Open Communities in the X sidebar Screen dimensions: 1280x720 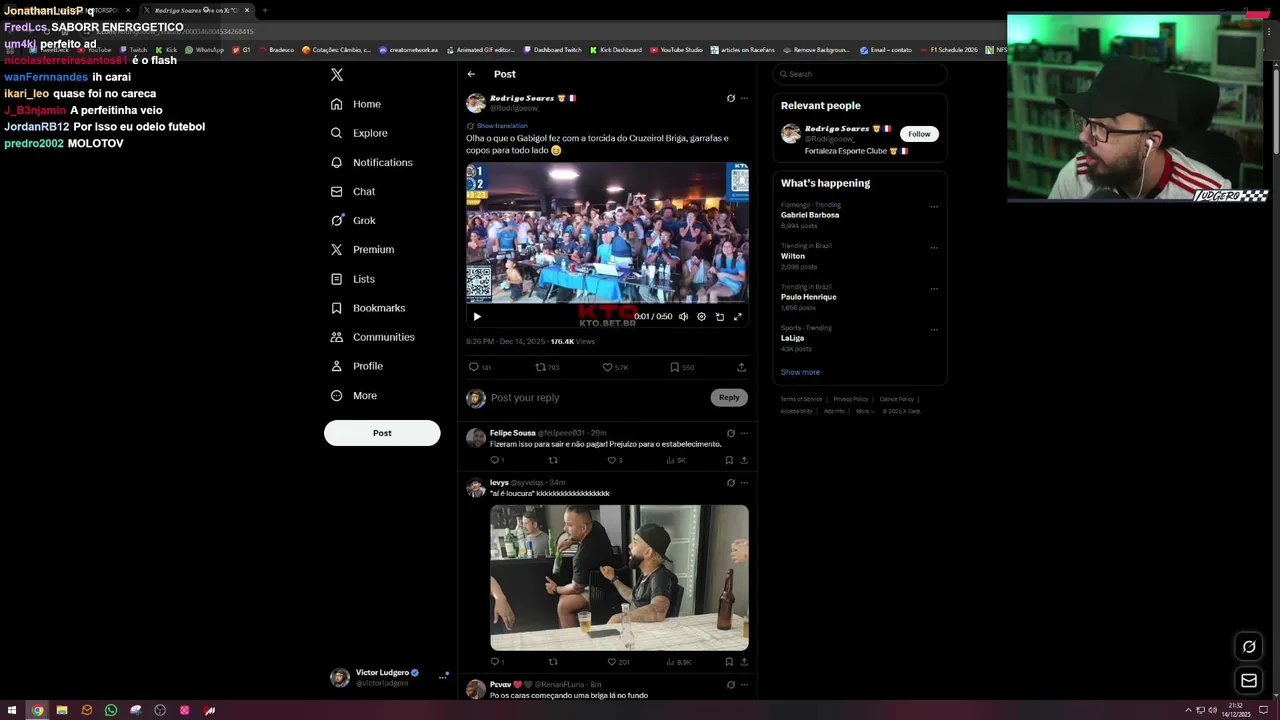click(x=372, y=337)
